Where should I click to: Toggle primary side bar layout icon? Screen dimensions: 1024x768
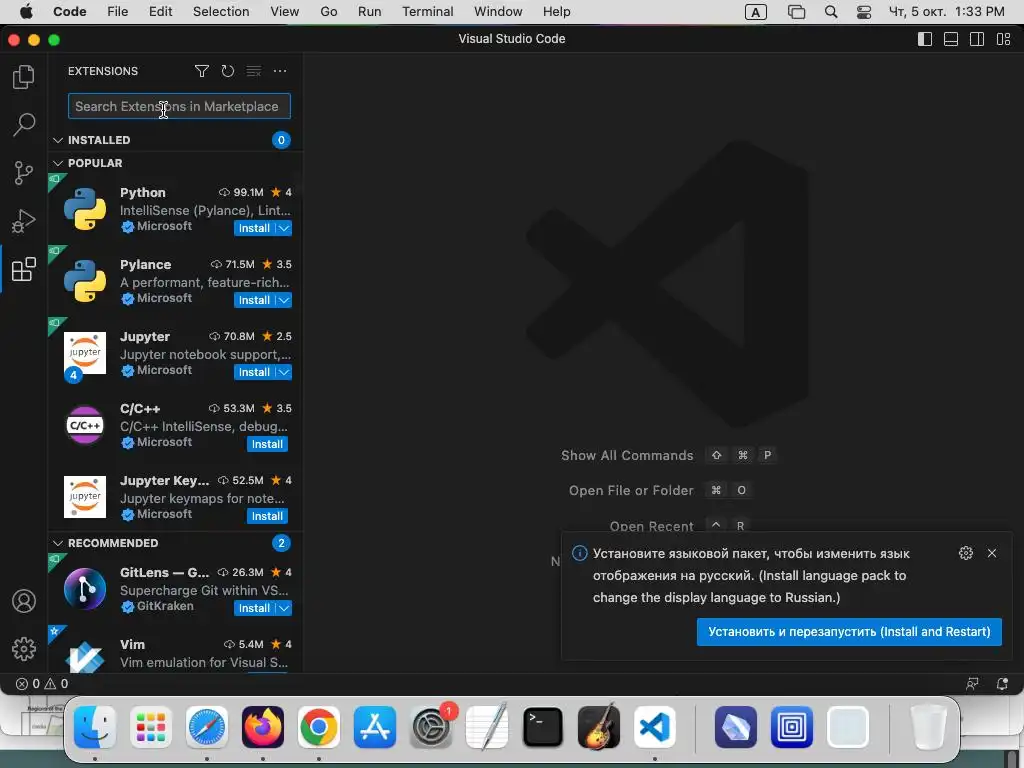click(x=925, y=39)
